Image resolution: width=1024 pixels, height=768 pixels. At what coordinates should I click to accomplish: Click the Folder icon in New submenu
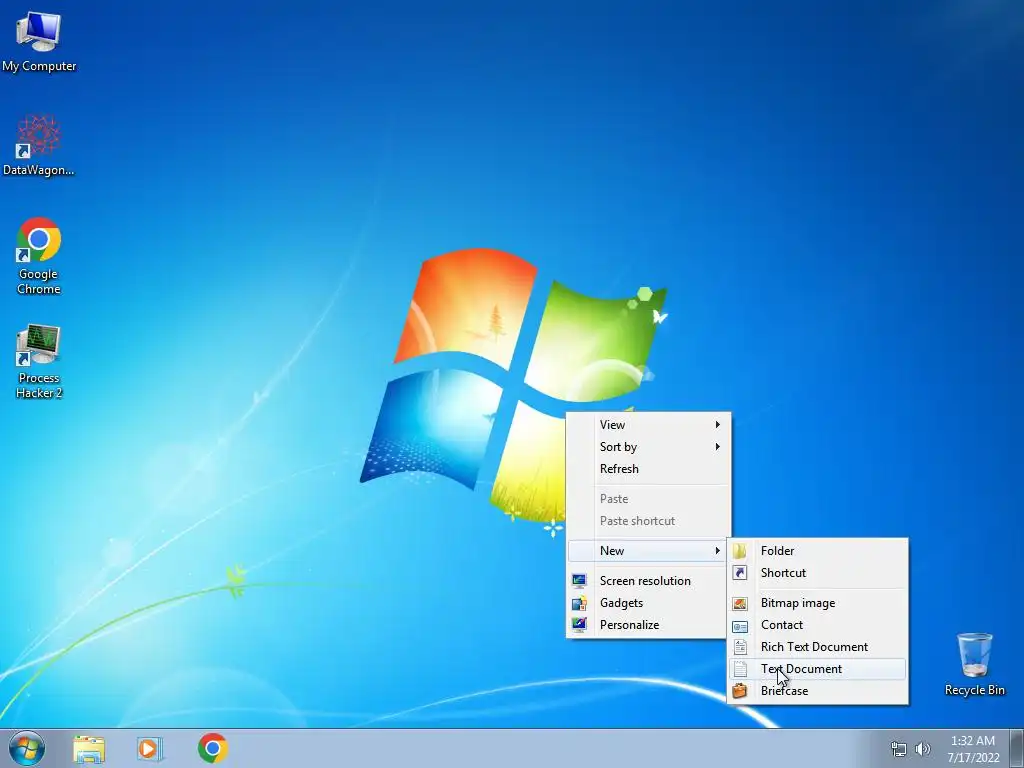[740, 551]
